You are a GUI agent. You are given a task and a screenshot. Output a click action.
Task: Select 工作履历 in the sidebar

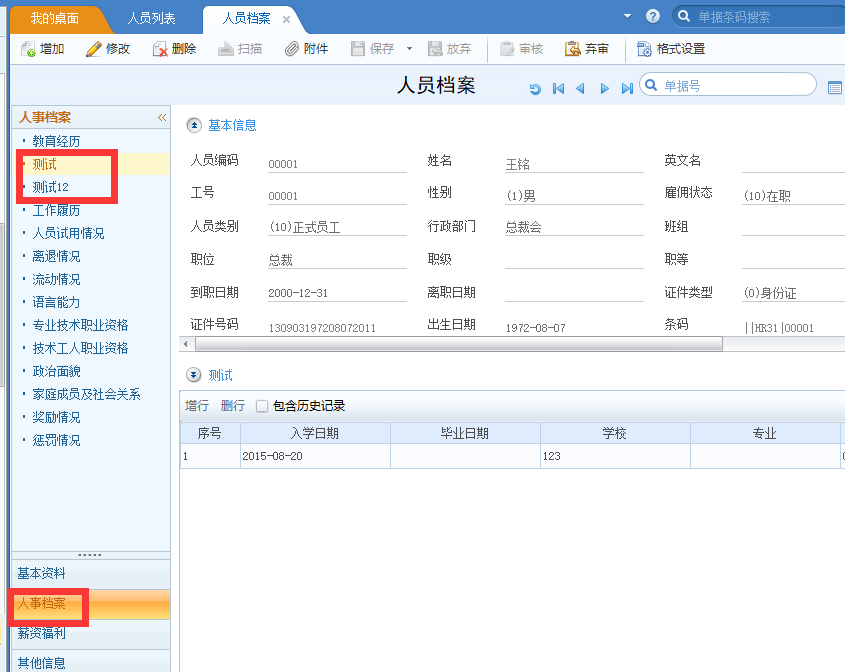tap(56, 210)
